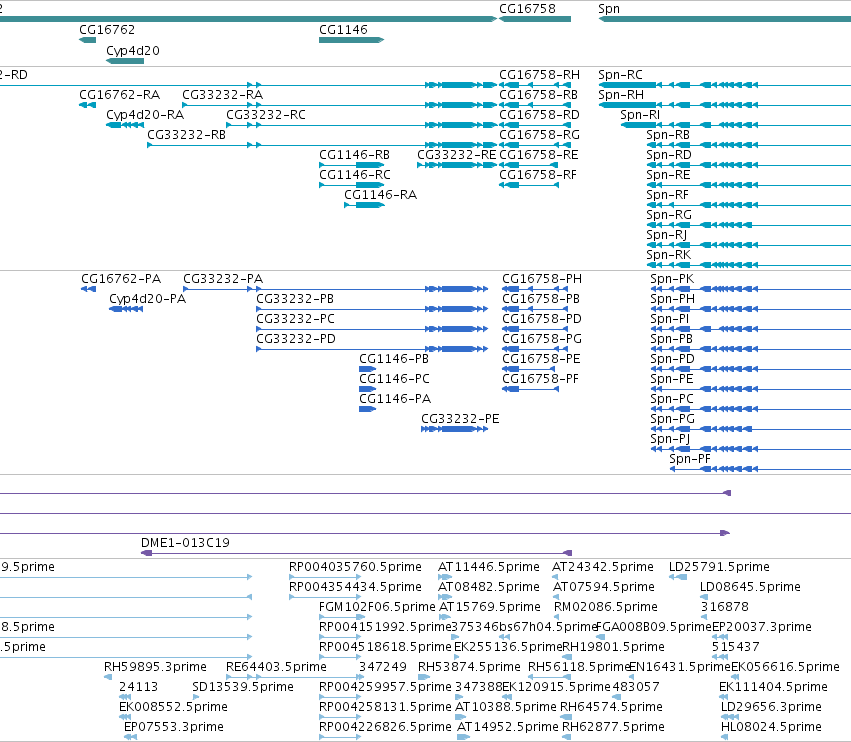The image size is (851, 742).
Task: Open transcript Spn-RC
Action: (620, 75)
